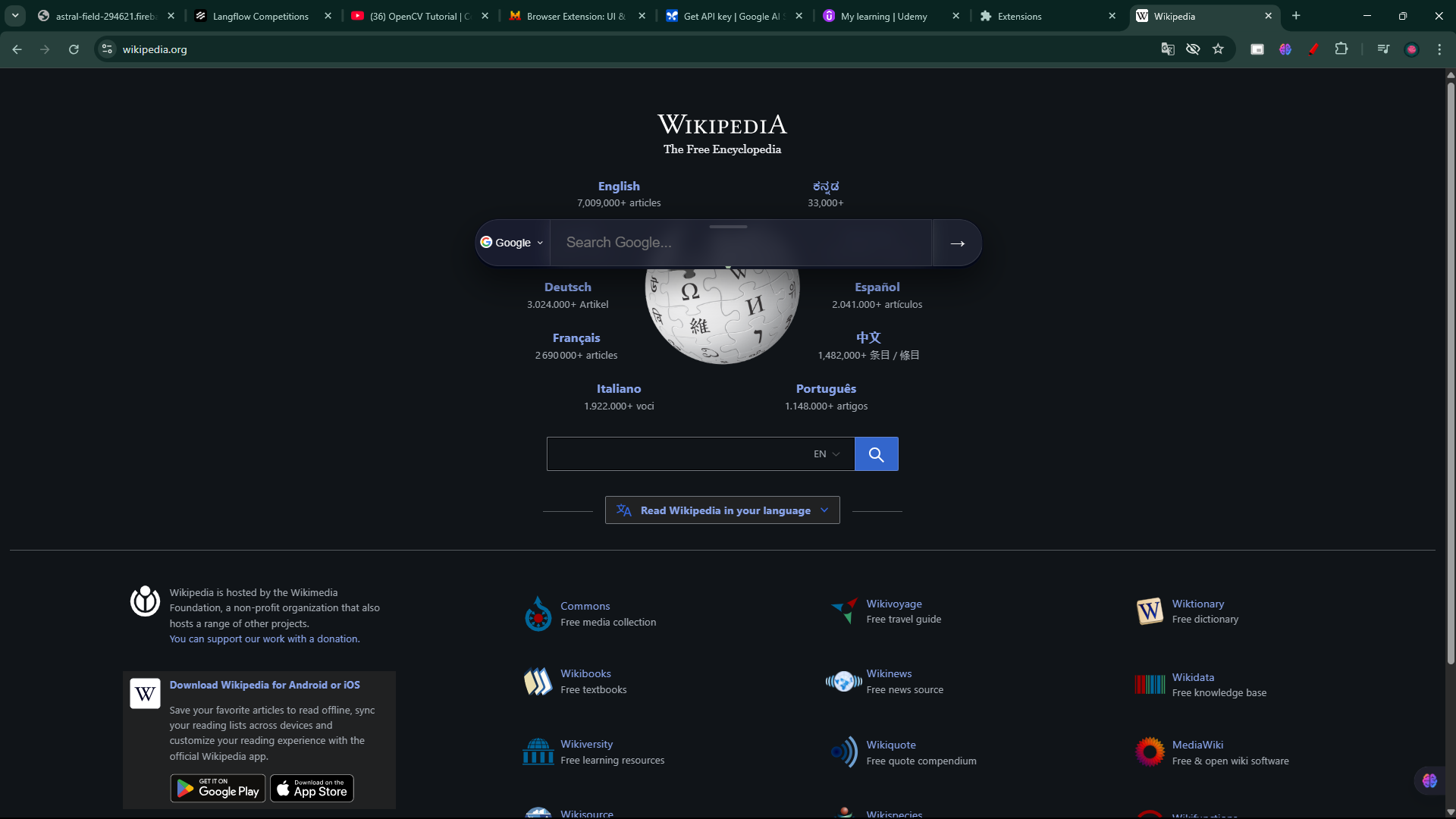This screenshot has width=1456, height=819.
Task: Click the Get it on Google Play badge
Action: coord(218,789)
